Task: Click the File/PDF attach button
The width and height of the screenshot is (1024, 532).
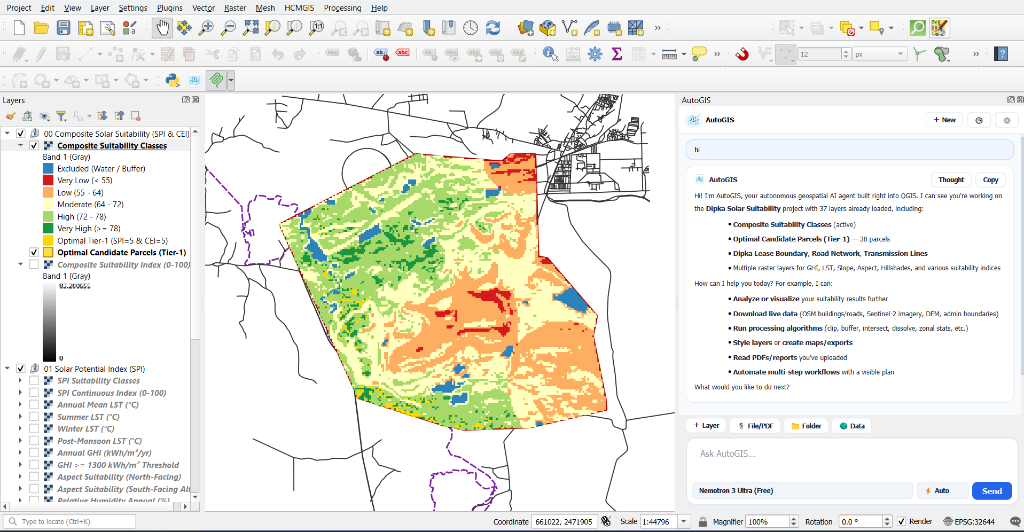Action: [754, 426]
